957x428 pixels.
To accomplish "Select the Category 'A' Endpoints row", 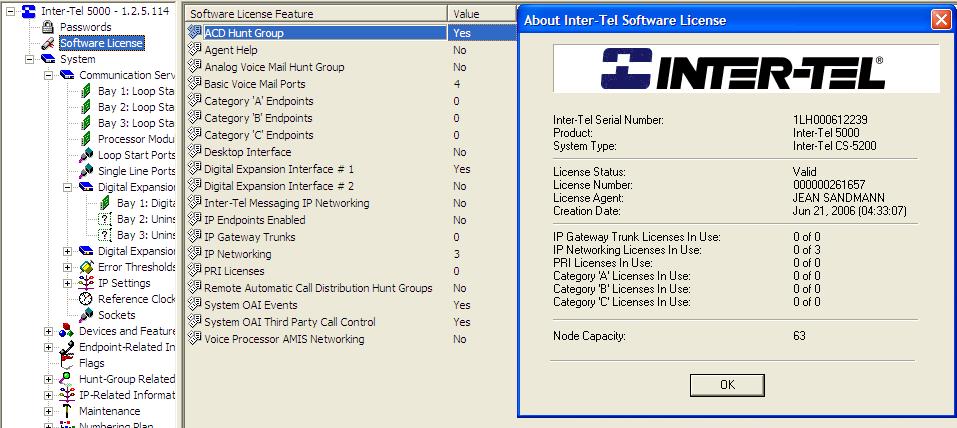I will point(351,101).
